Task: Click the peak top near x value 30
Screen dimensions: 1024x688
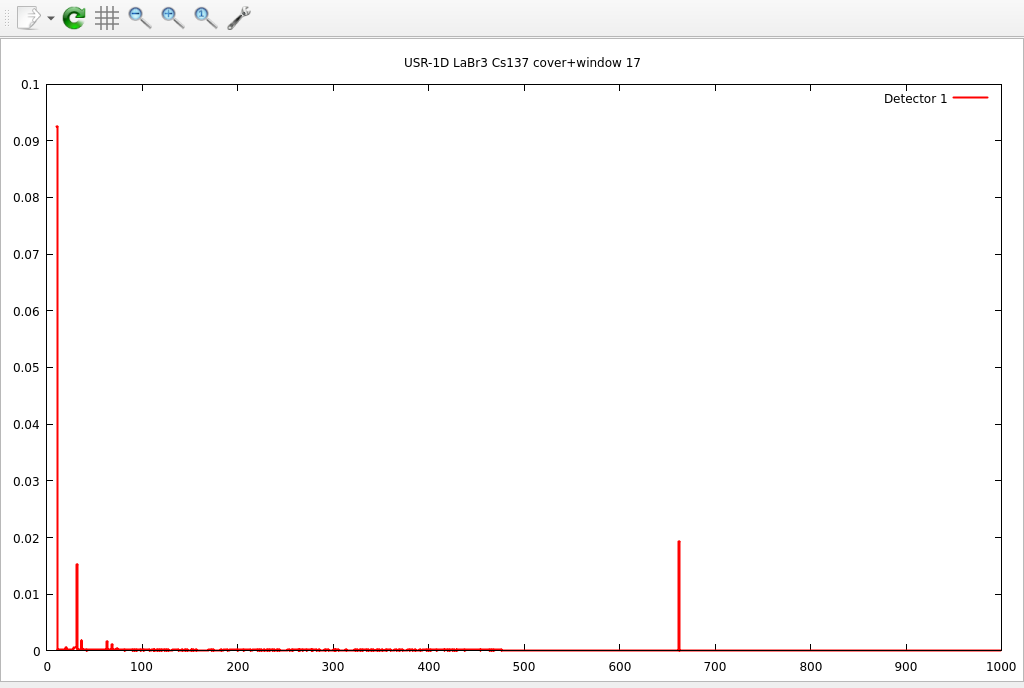Action: click(77, 565)
